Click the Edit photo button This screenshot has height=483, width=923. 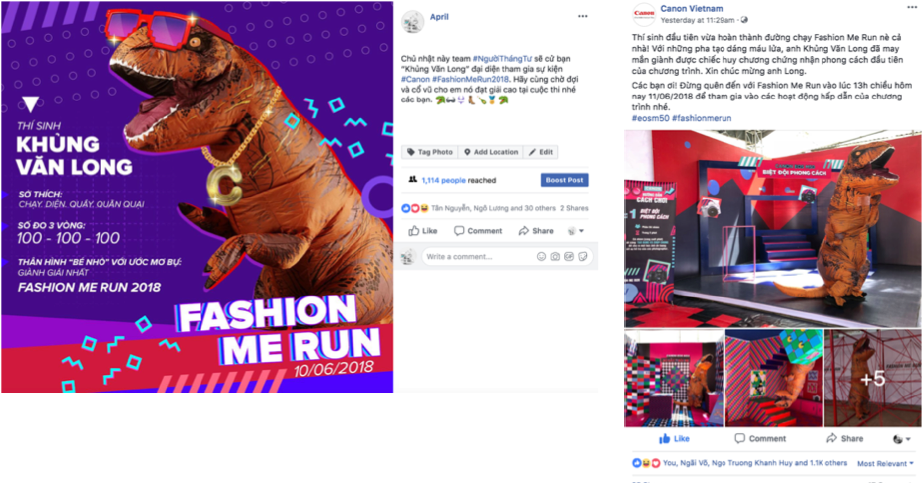pyautogui.click(x=540, y=152)
